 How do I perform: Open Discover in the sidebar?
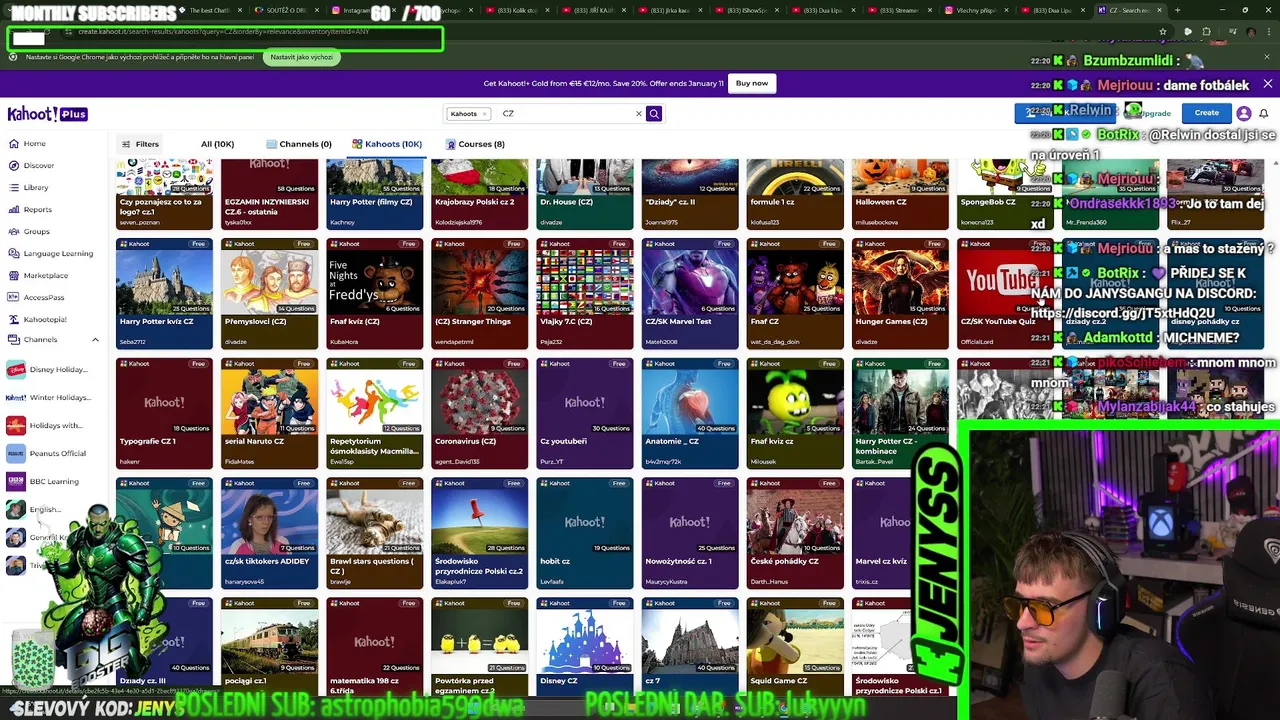[30, 165]
